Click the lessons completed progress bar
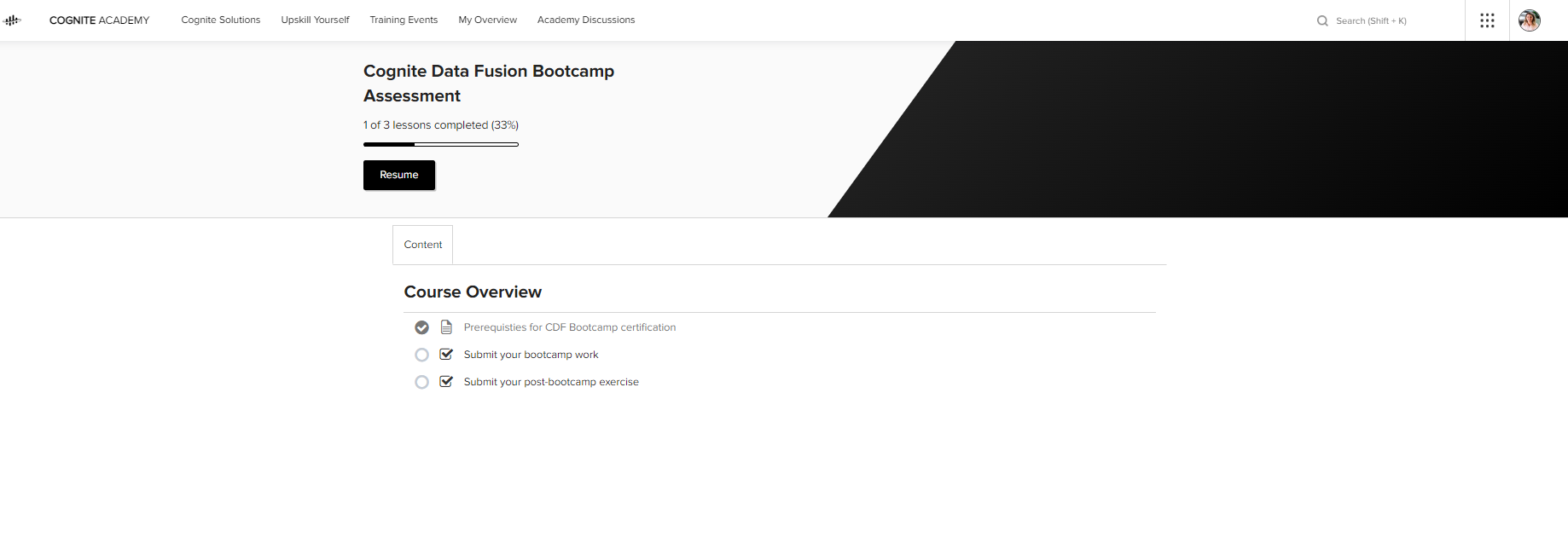1568x549 pixels. (441, 144)
